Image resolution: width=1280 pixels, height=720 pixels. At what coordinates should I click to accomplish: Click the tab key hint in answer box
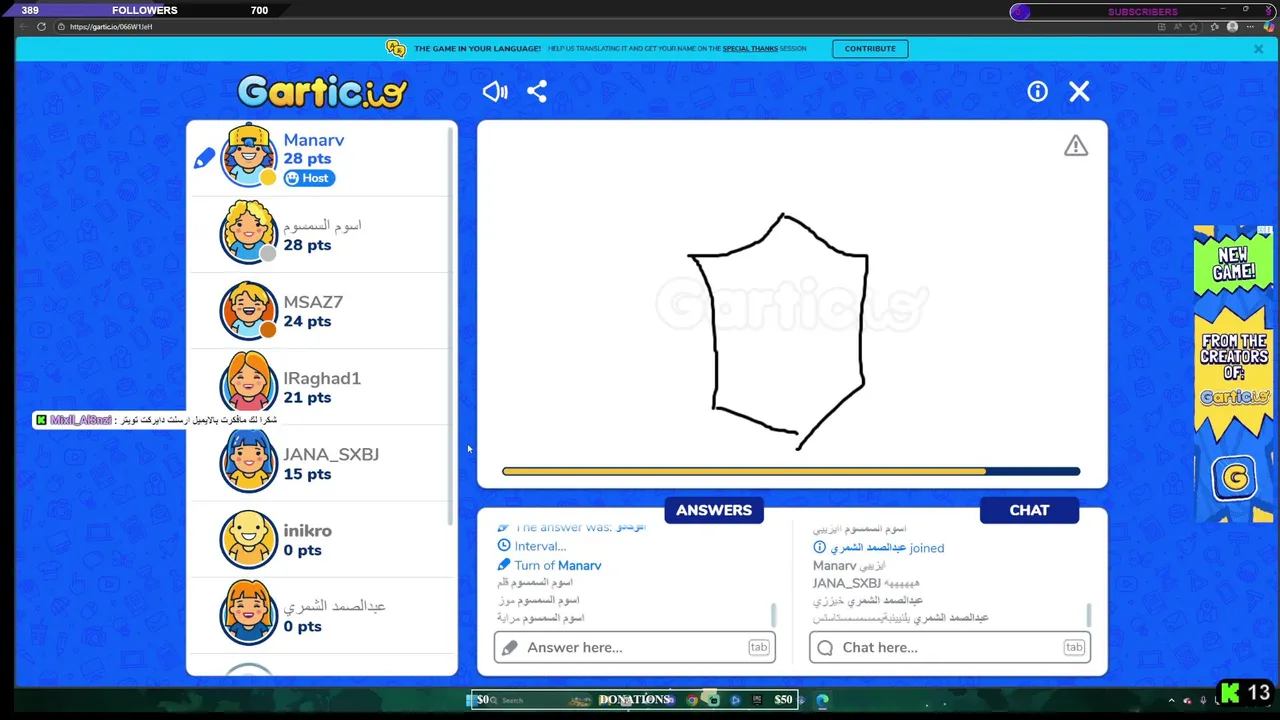point(759,647)
